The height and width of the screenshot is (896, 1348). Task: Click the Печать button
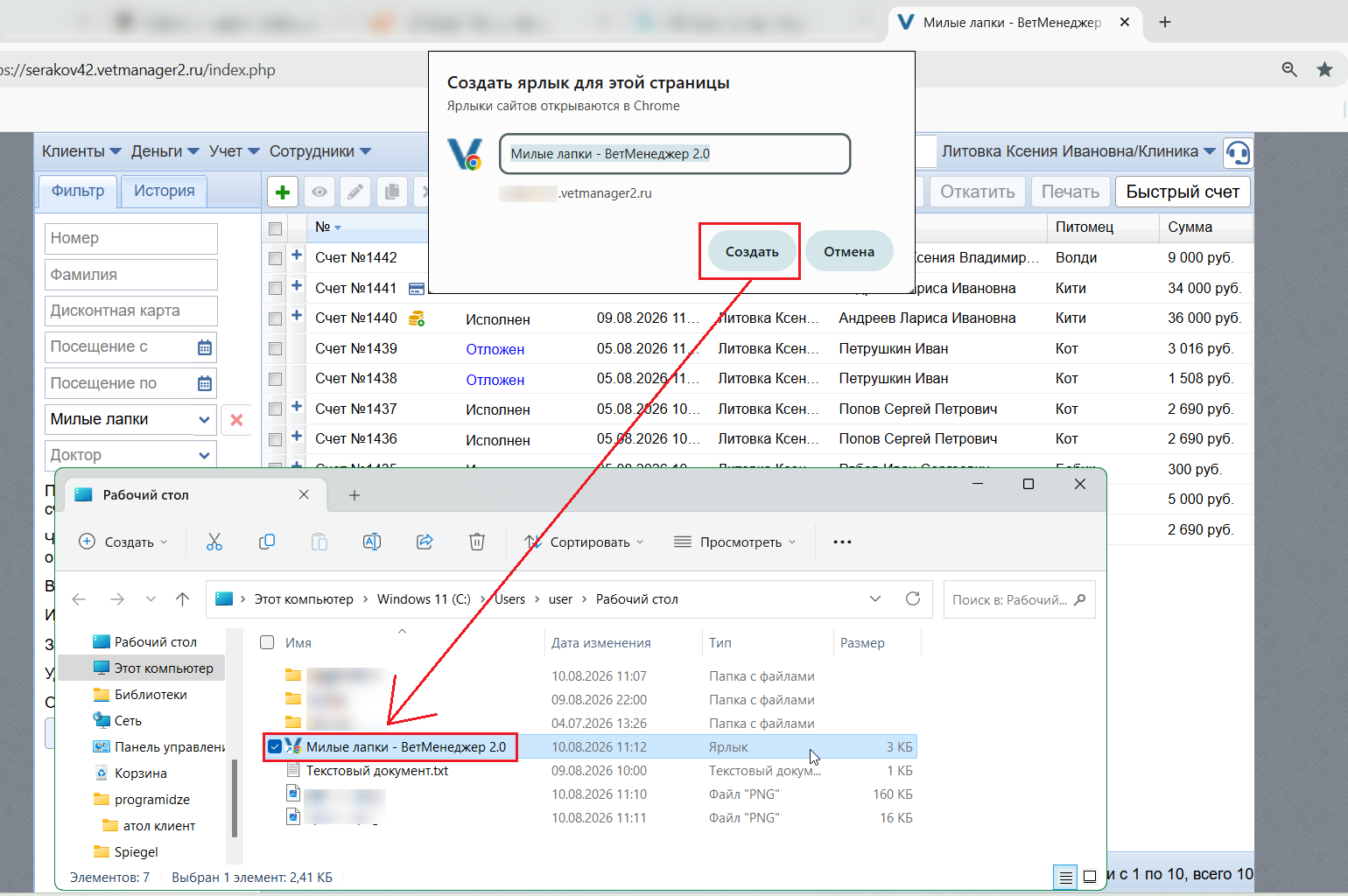1071,192
